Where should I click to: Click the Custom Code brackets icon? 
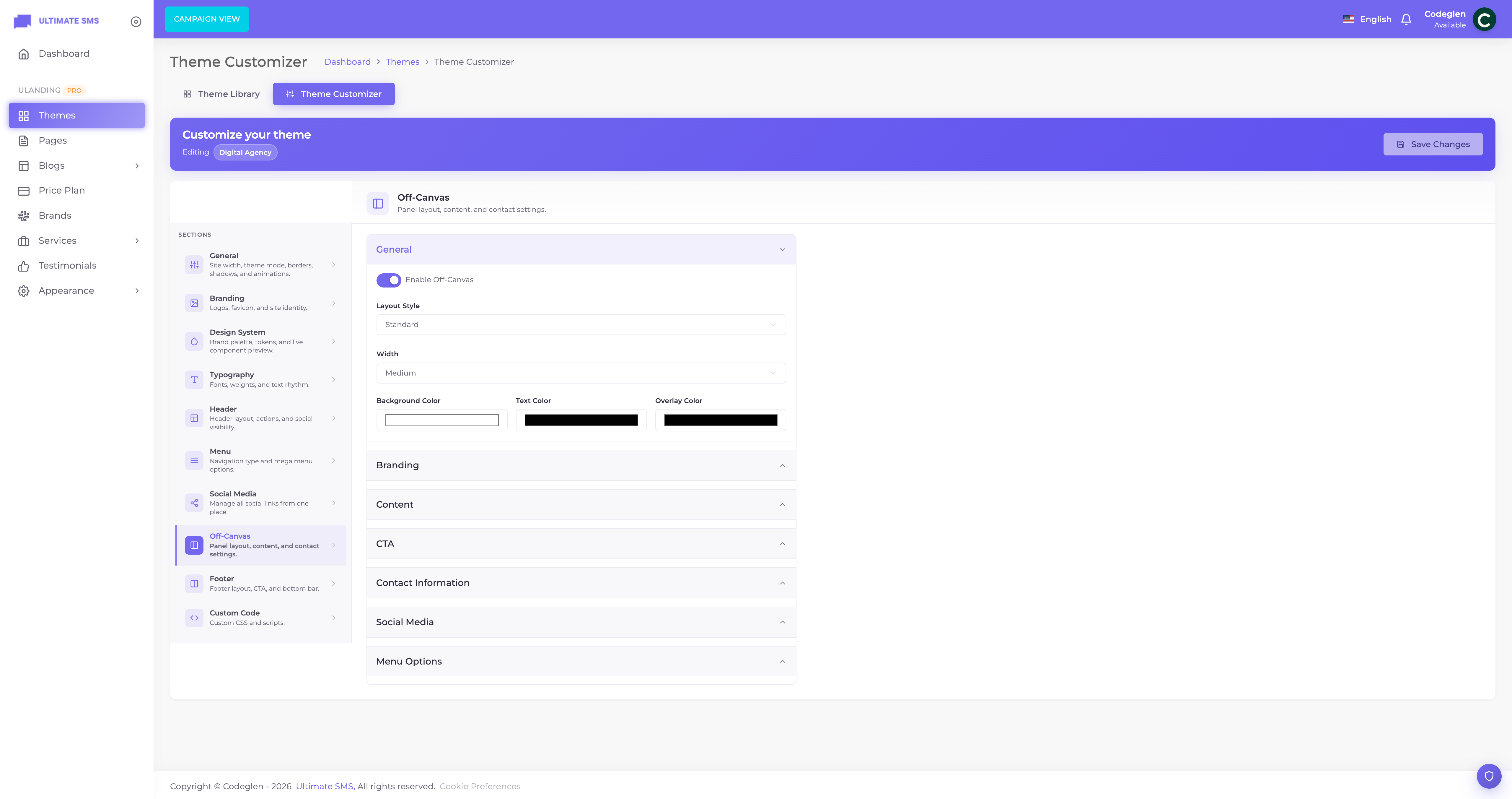(194, 618)
